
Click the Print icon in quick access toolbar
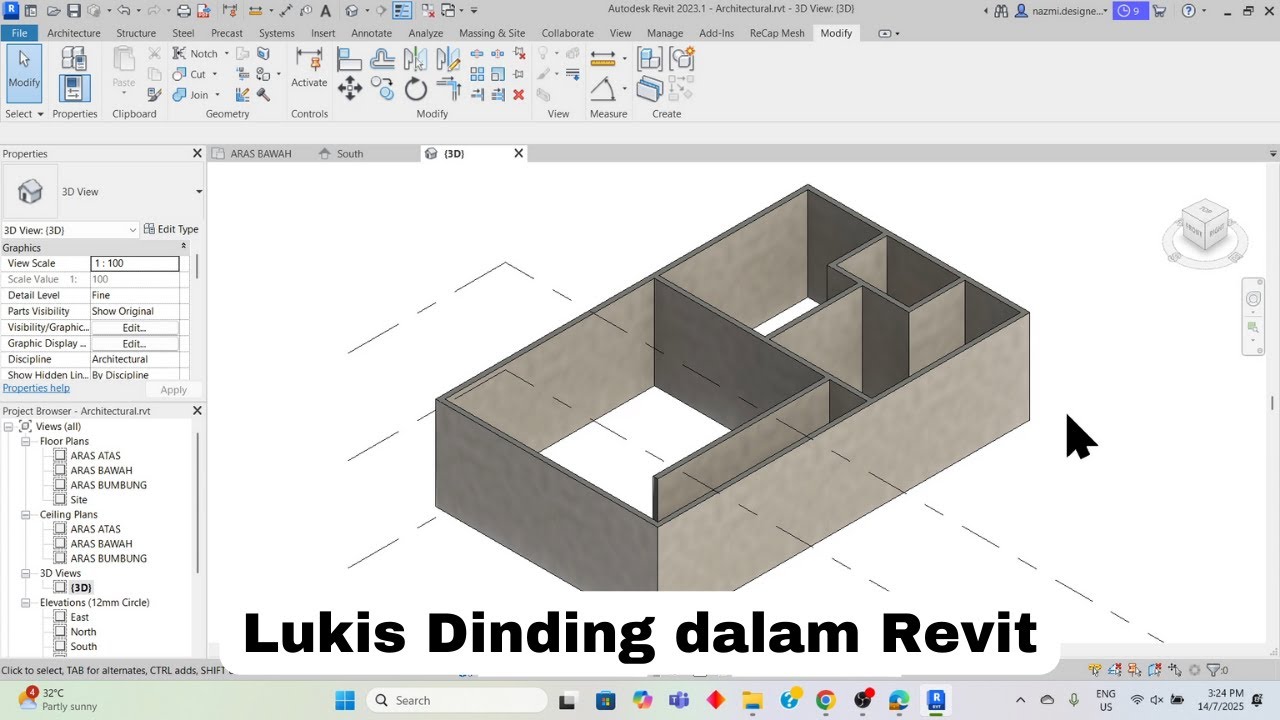point(184,10)
